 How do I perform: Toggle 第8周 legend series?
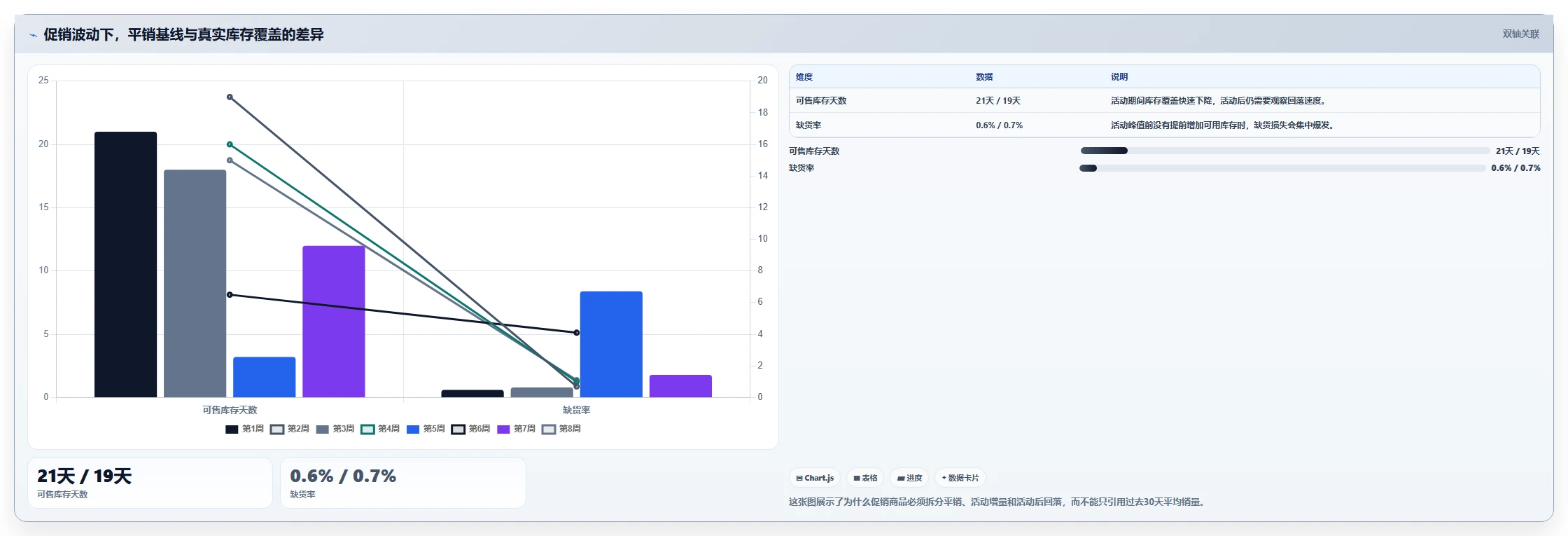(x=561, y=429)
